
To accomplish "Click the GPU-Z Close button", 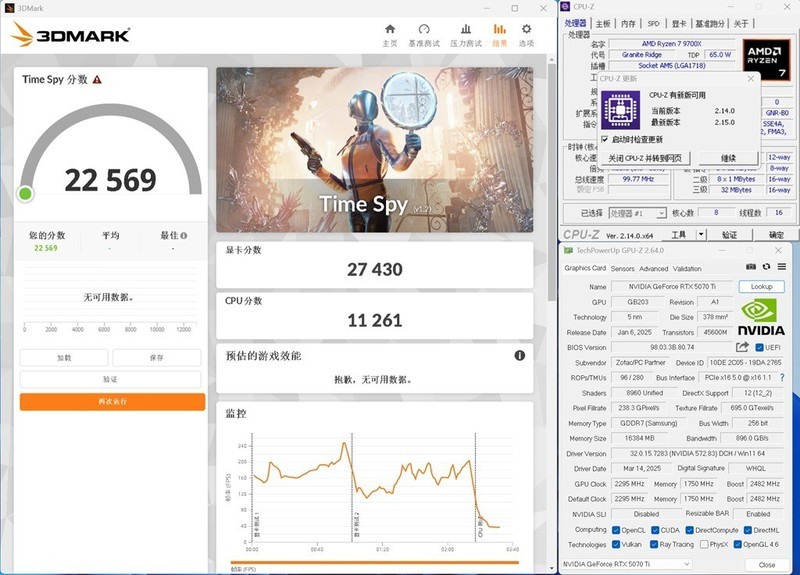I will [x=766, y=564].
